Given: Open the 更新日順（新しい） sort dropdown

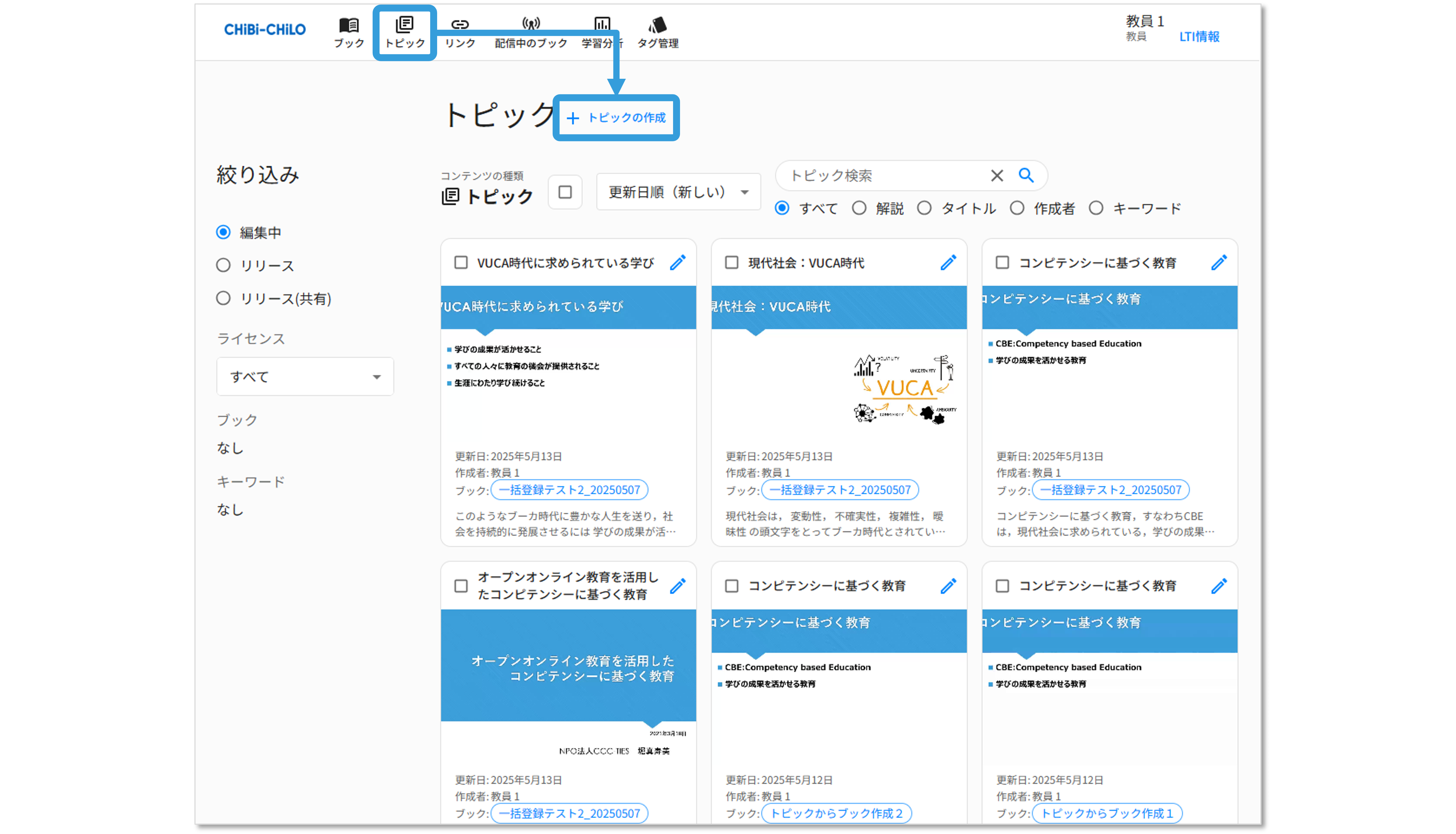Looking at the screenshot, I should [x=678, y=192].
